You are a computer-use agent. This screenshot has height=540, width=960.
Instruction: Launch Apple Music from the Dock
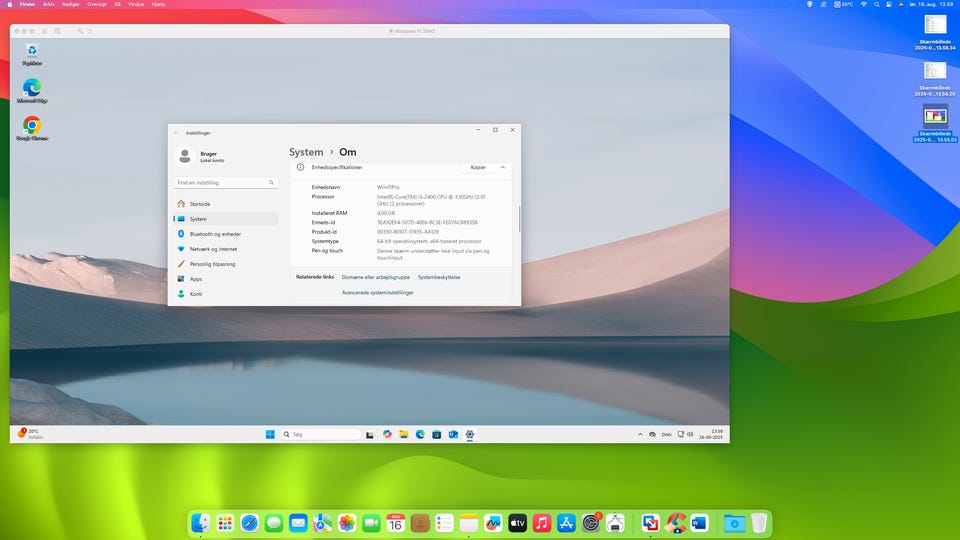[x=542, y=523]
